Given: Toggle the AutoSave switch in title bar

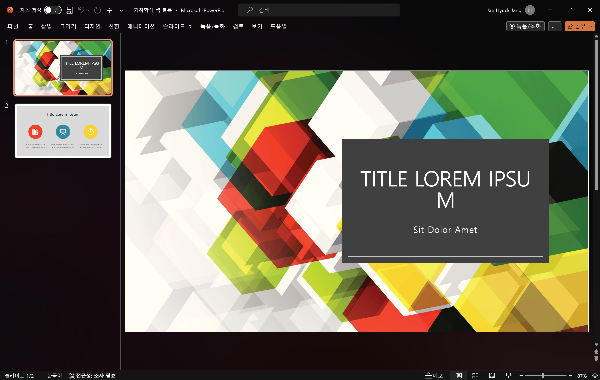Looking at the screenshot, I should click(52, 10).
